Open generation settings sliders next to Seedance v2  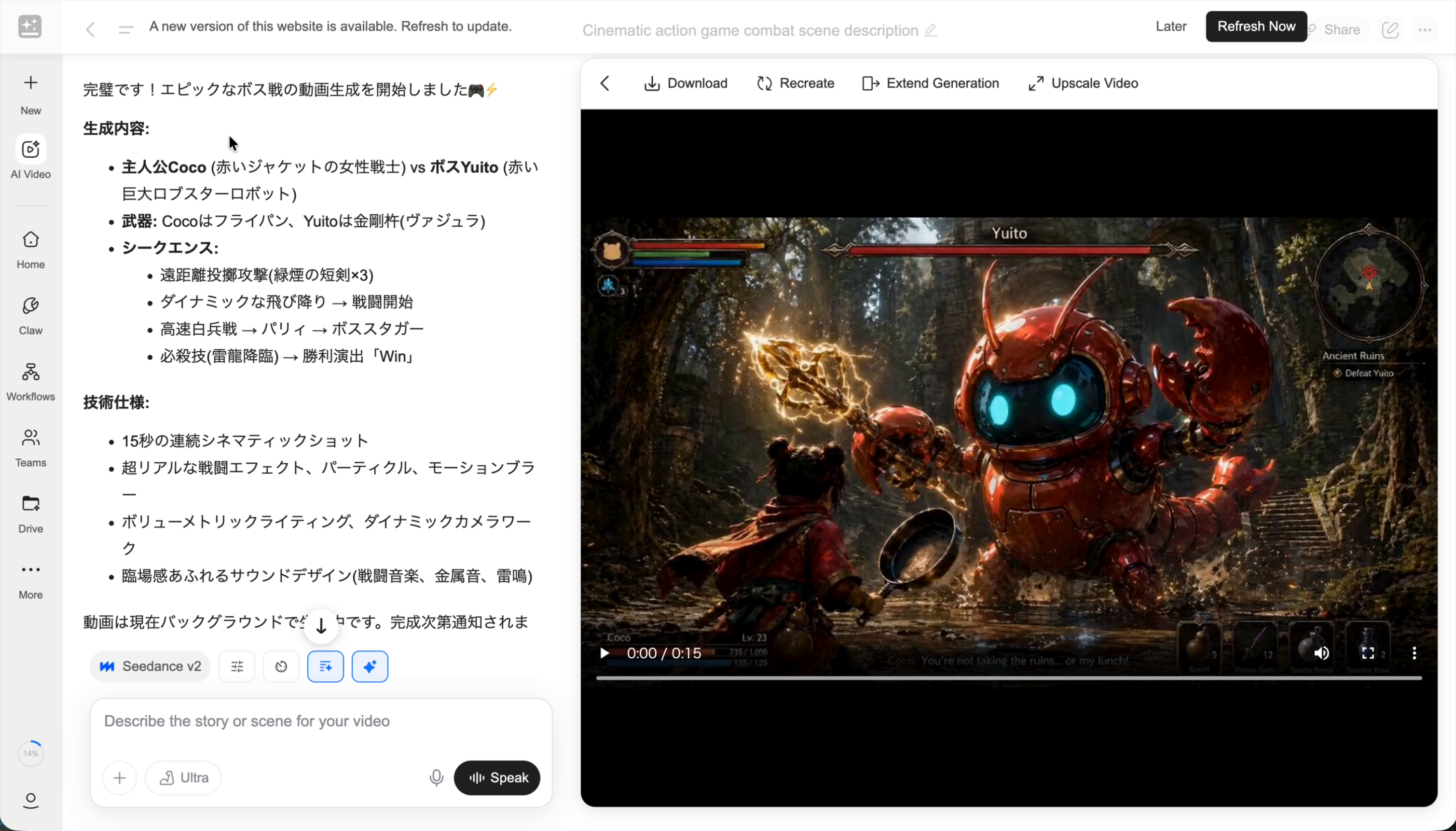point(236,666)
